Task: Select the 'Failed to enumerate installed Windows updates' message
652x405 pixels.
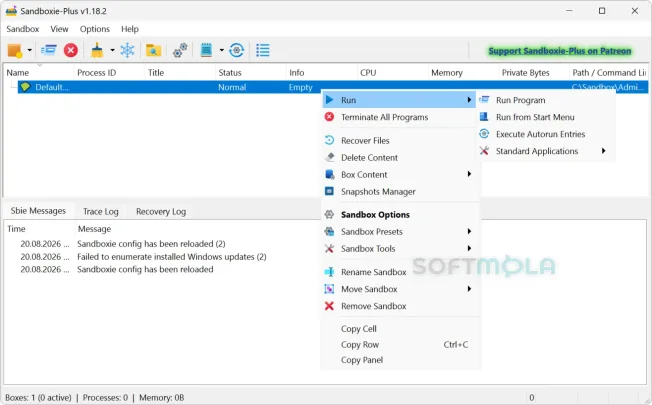Action: coord(171,257)
